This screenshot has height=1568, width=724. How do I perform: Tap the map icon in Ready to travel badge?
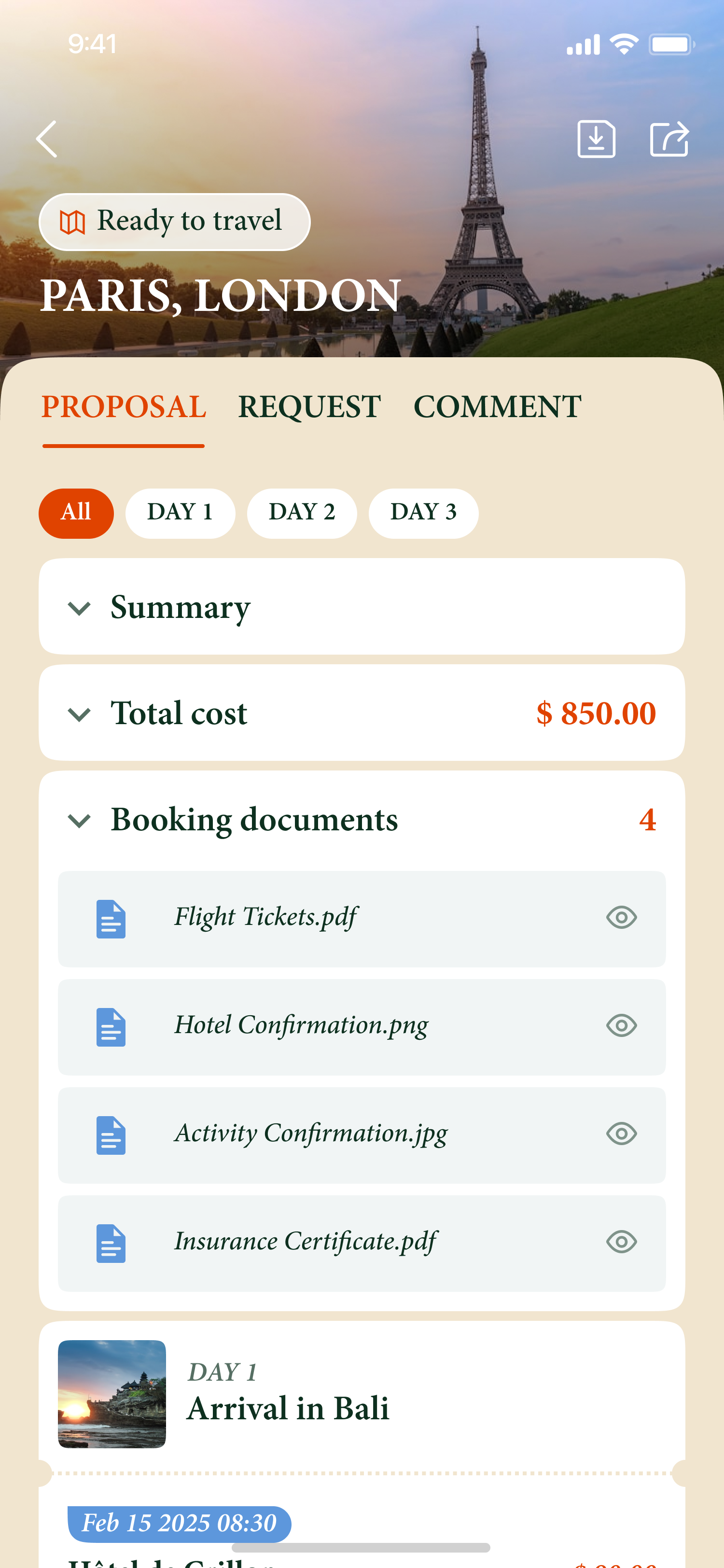72,222
